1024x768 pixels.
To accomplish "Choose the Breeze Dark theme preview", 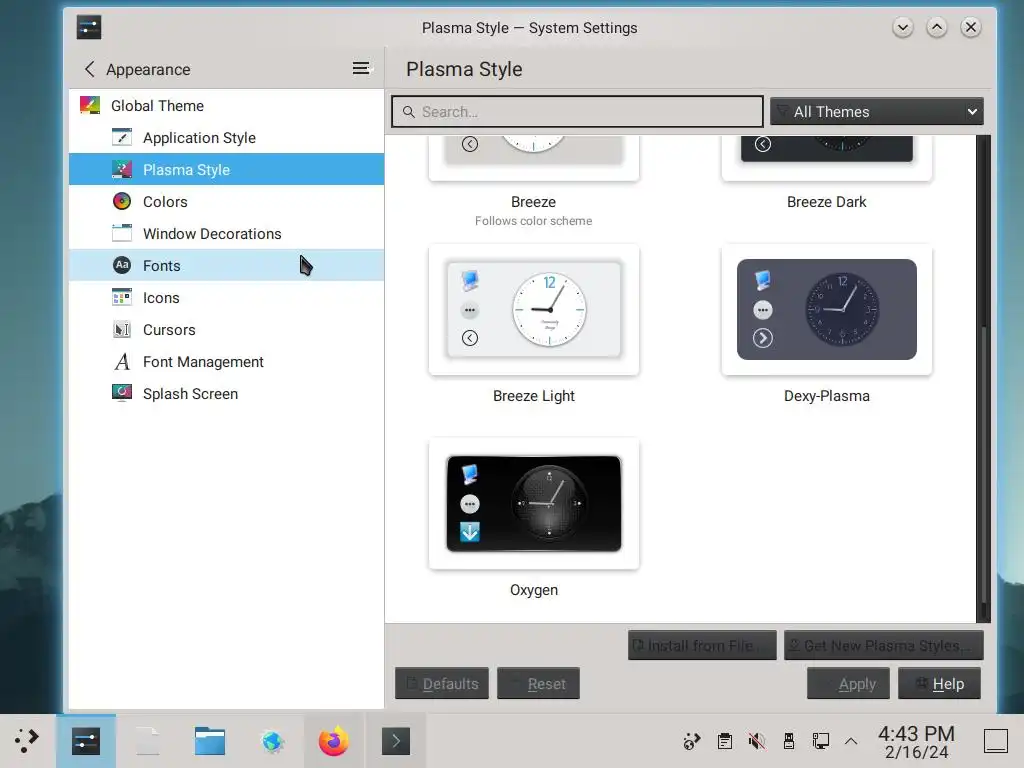I will click(826, 158).
